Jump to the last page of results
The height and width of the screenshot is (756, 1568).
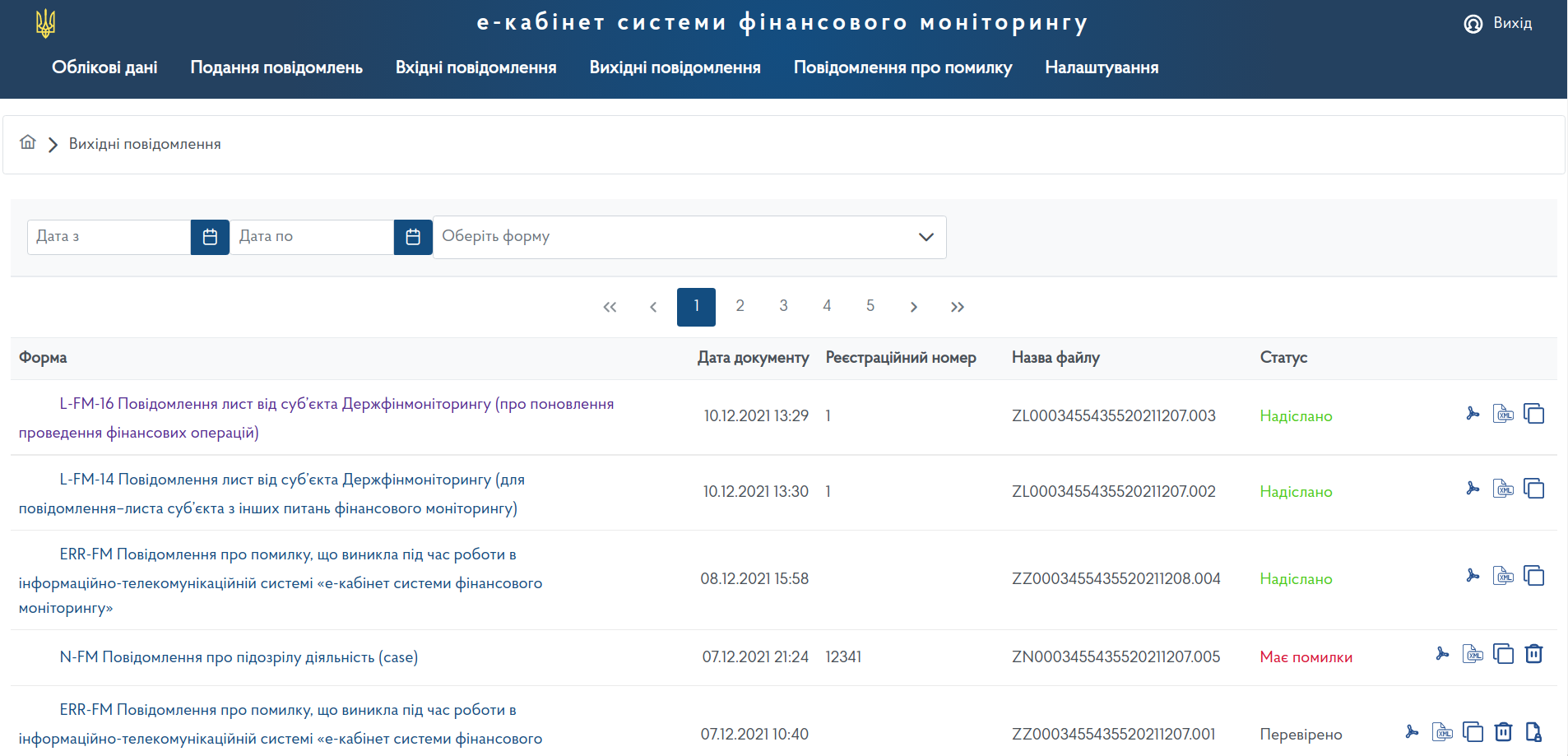[x=957, y=307]
